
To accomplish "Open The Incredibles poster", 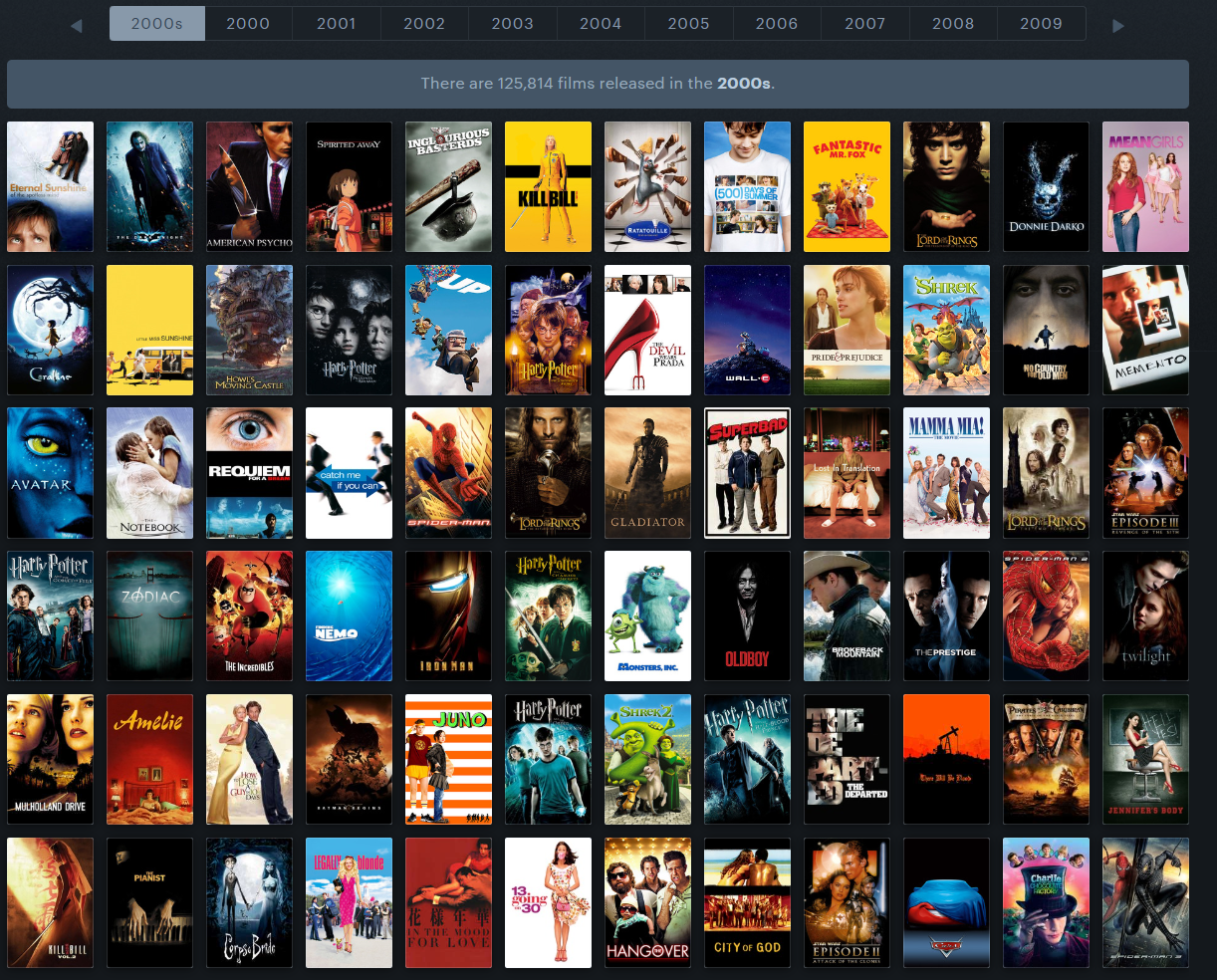I will click(x=249, y=616).
